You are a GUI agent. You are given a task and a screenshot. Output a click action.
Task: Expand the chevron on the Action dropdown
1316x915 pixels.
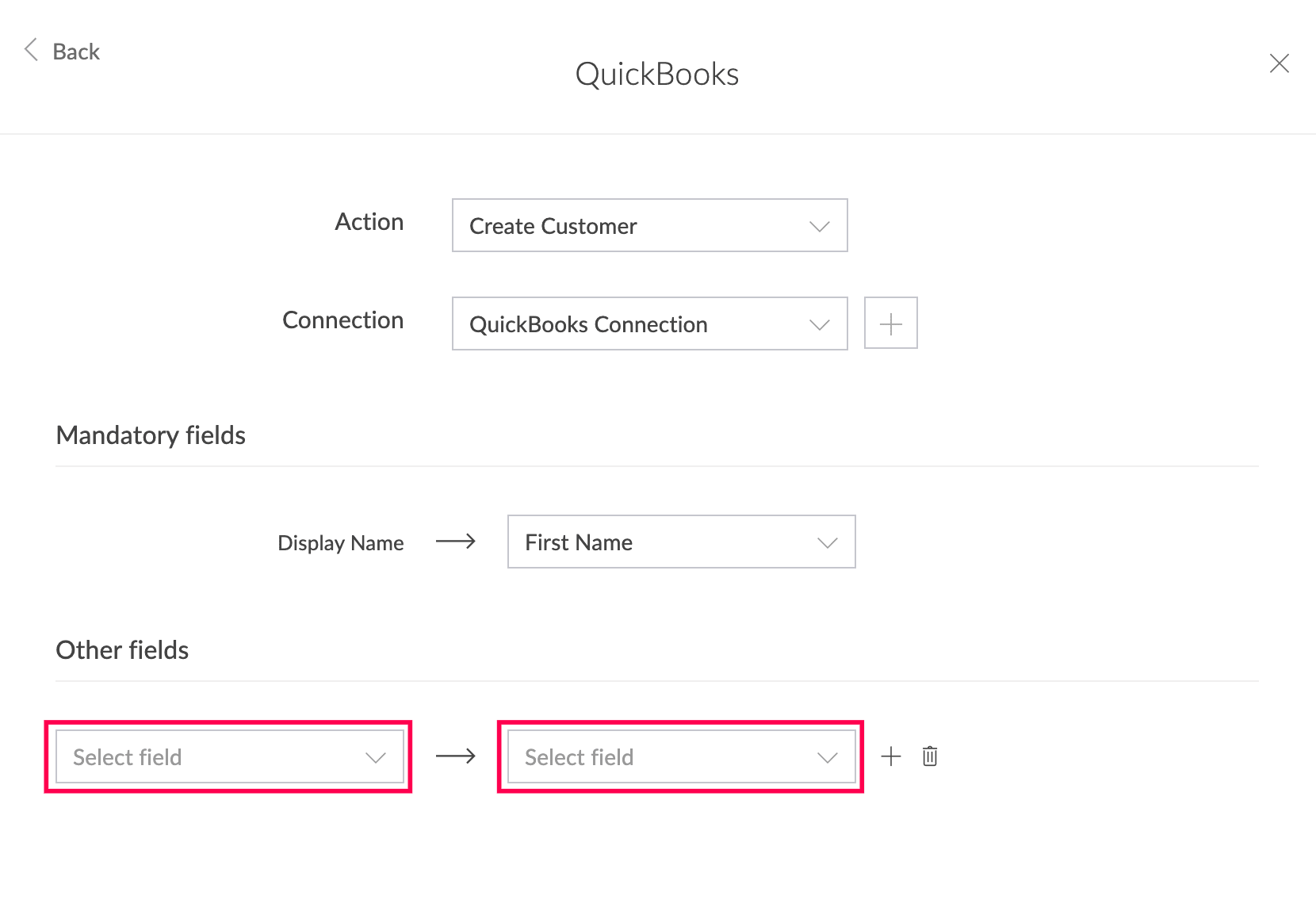tap(820, 227)
